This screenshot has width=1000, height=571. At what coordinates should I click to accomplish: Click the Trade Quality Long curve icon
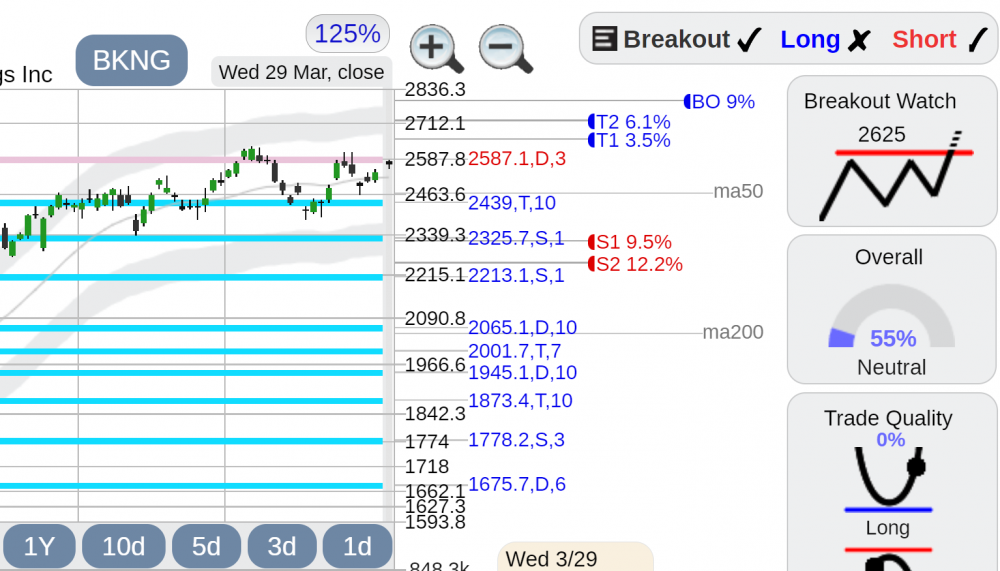tap(888, 478)
